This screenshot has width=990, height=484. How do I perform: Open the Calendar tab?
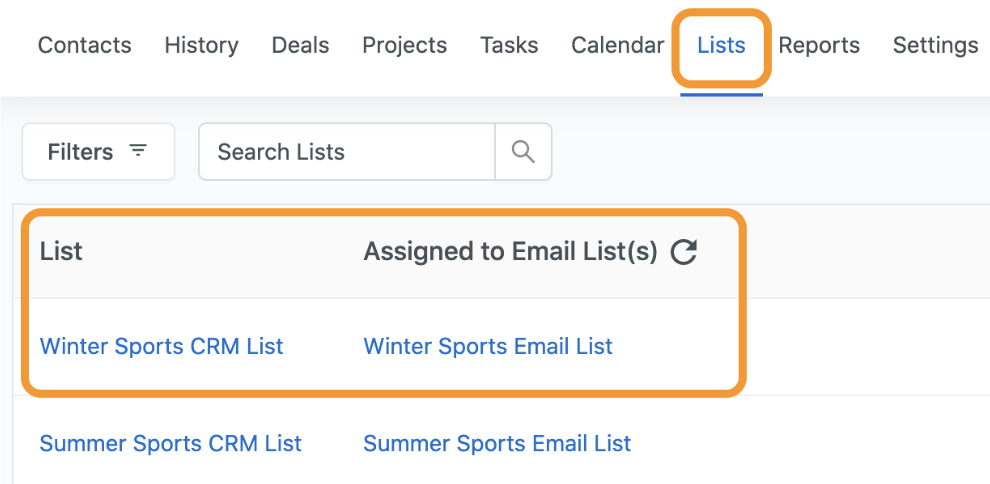[x=617, y=45]
